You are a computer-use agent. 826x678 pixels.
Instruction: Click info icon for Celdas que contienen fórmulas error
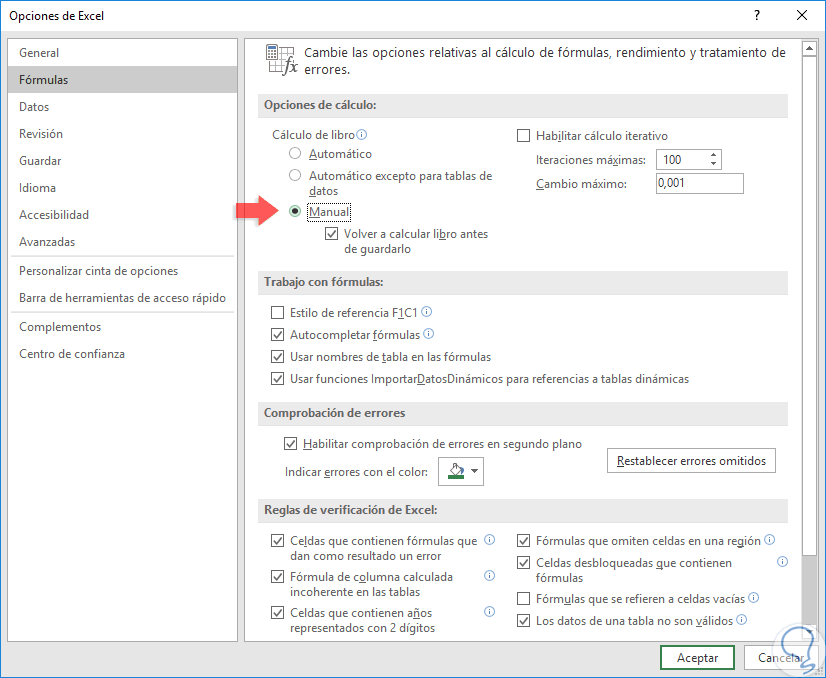pyautogui.click(x=489, y=539)
